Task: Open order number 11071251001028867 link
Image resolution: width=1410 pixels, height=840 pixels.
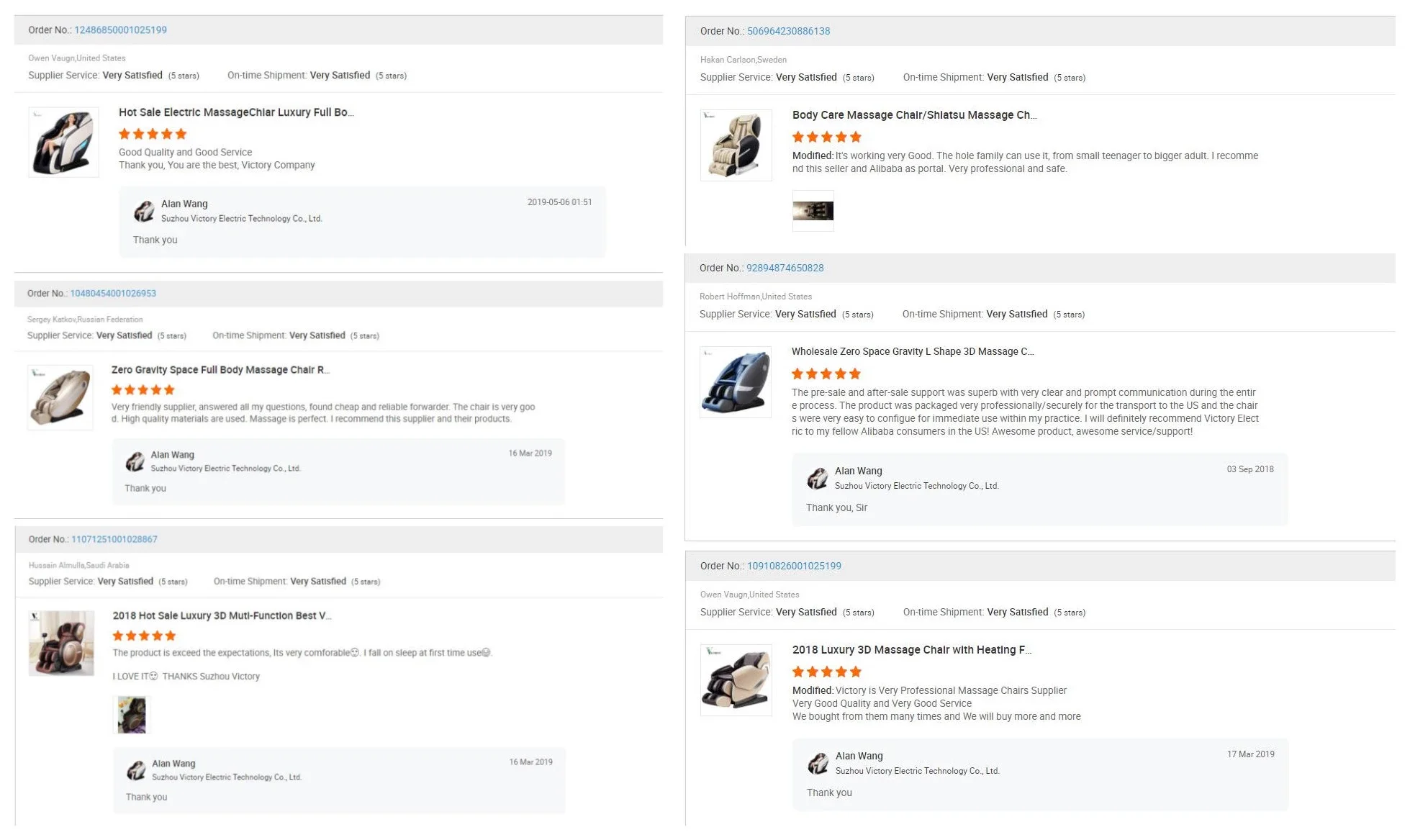Action: [114, 539]
